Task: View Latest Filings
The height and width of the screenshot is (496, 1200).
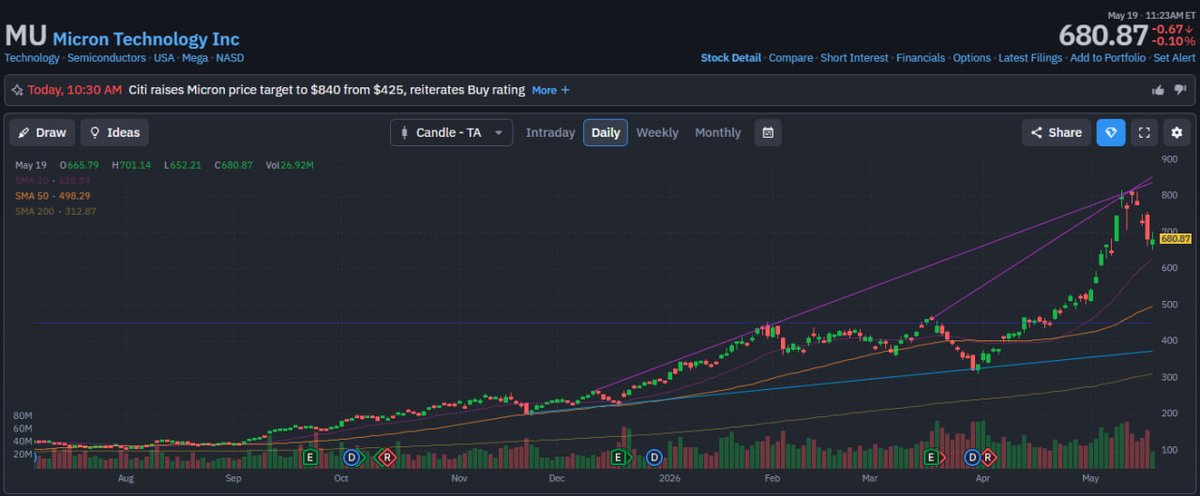Action: click(1030, 58)
